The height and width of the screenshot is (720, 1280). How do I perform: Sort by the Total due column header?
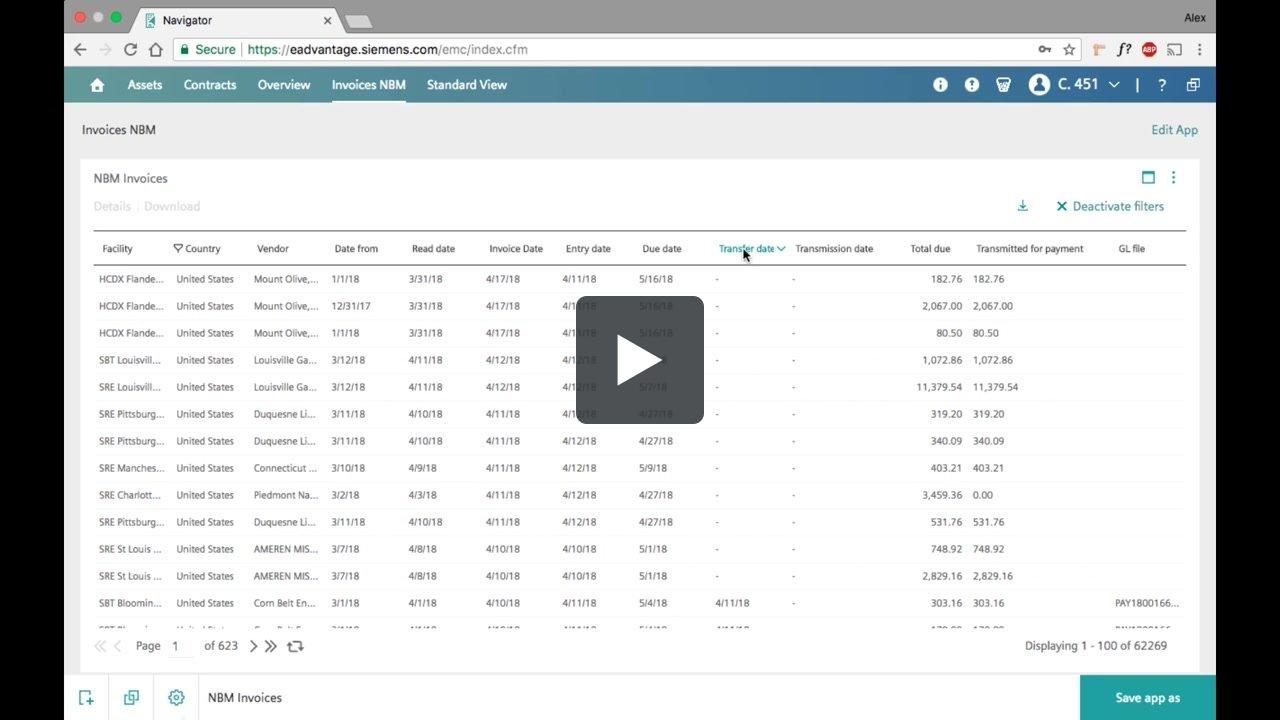(x=930, y=249)
